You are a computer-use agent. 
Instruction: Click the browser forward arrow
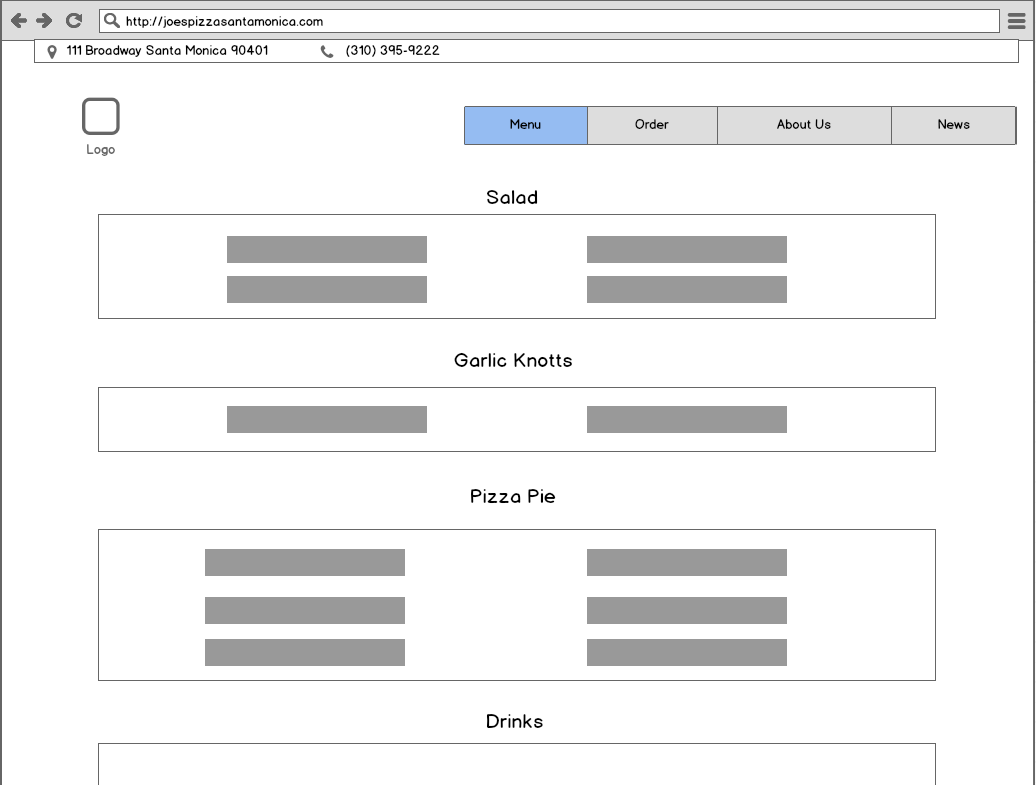coord(44,21)
